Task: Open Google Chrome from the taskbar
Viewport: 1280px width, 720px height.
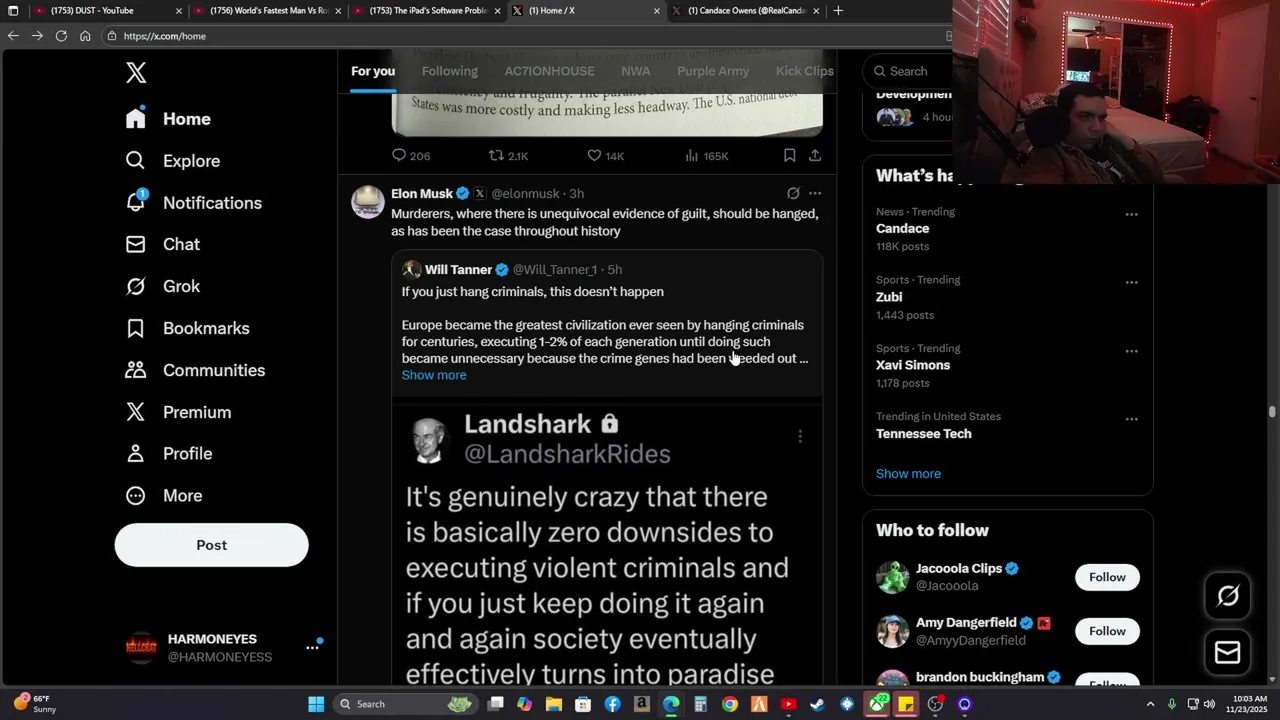Action: tap(730, 704)
